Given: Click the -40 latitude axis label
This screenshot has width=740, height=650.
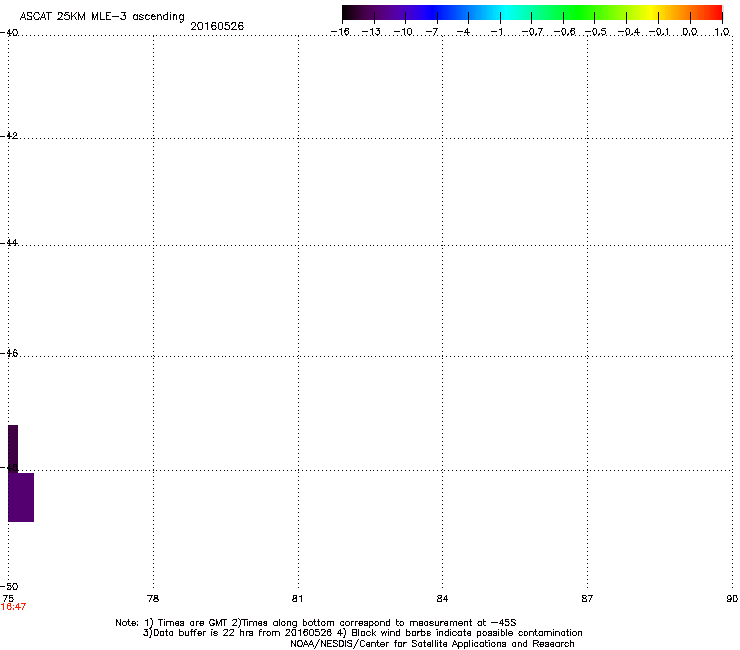Looking at the screenshot, I should [9, 32].
